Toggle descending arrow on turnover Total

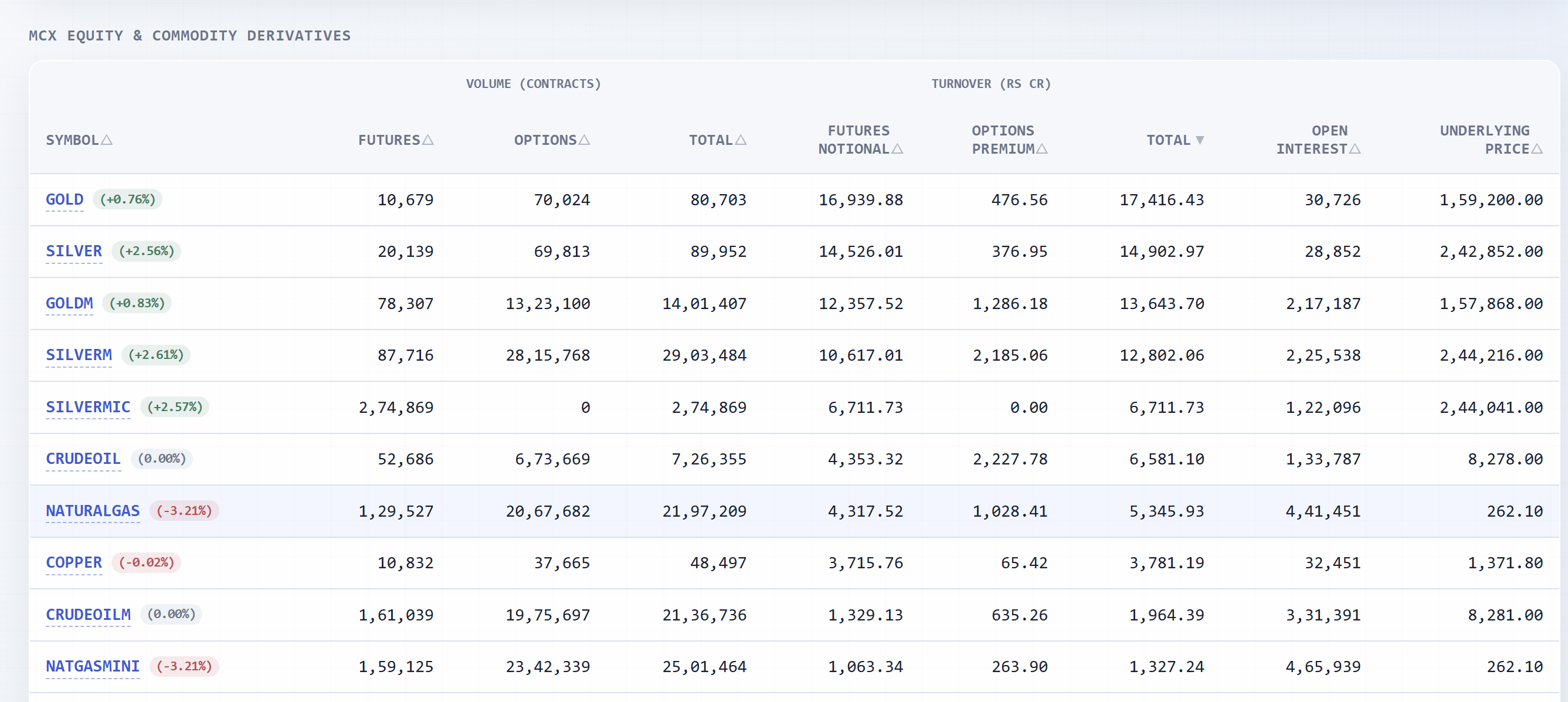(1200, 140)
